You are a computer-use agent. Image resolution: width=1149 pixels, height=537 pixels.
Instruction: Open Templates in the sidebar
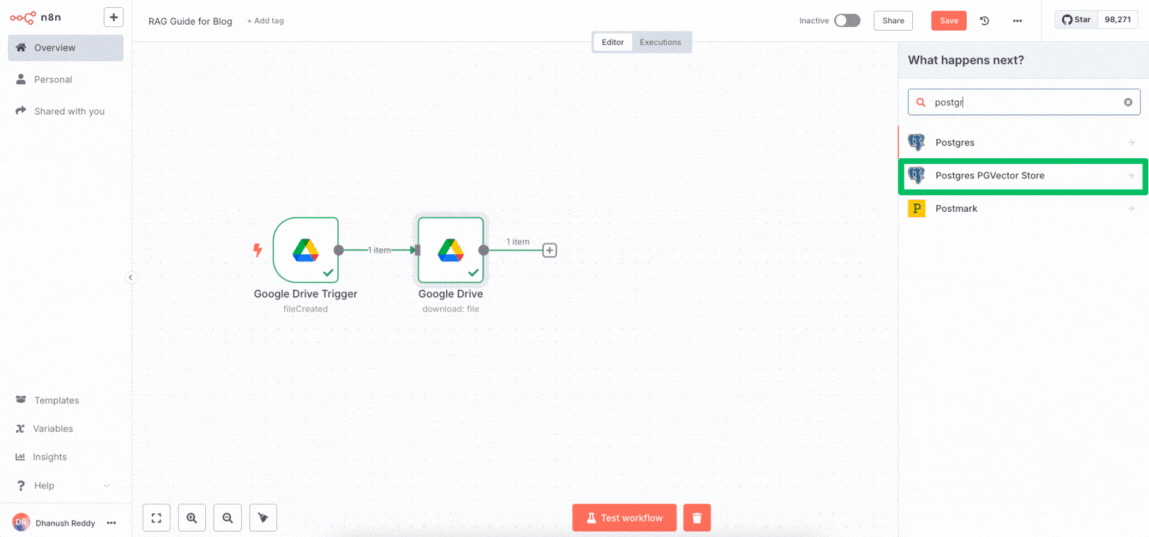56,400
